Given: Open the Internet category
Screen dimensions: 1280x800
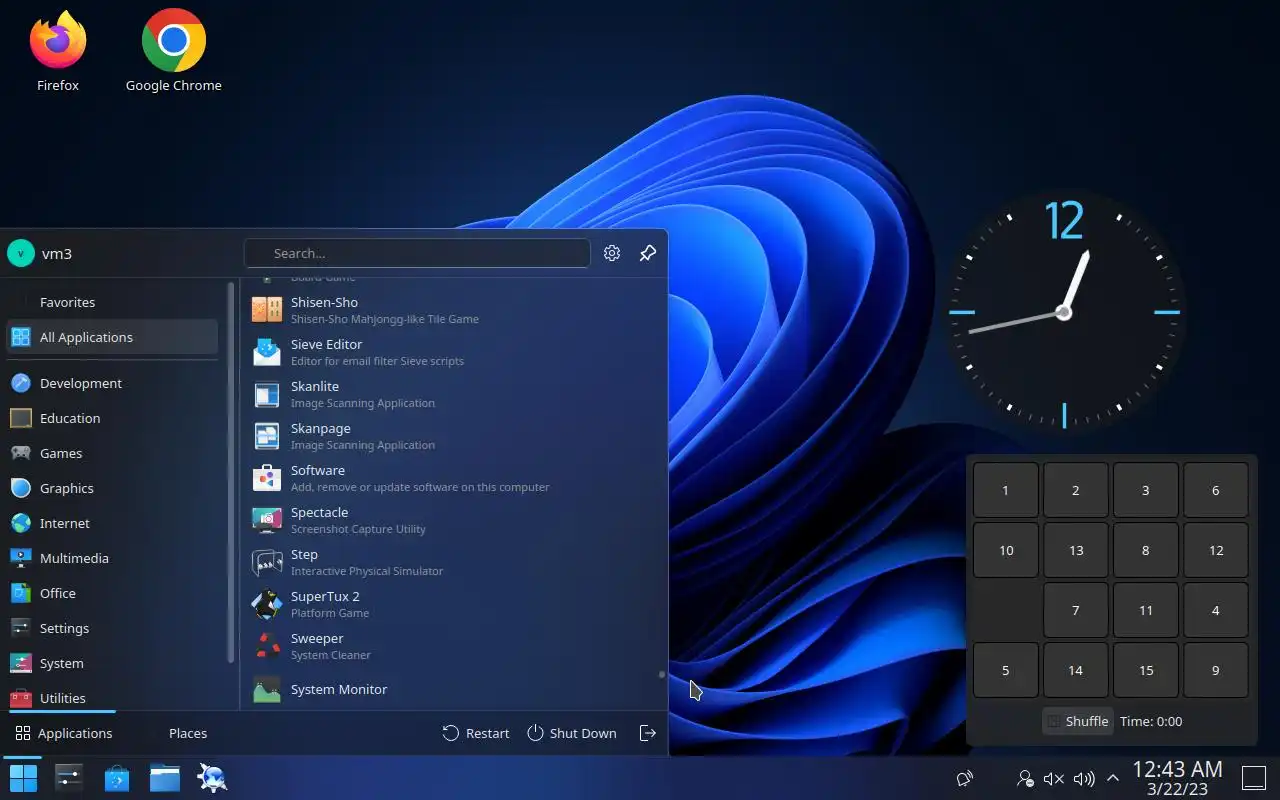Looking at the screenshot, I should pos(112,523).
